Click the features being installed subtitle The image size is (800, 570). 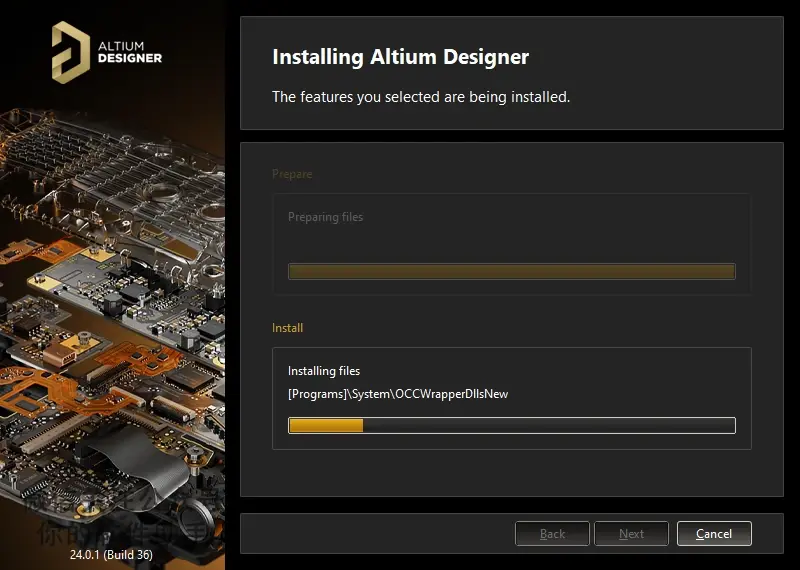tap(421, 96)
